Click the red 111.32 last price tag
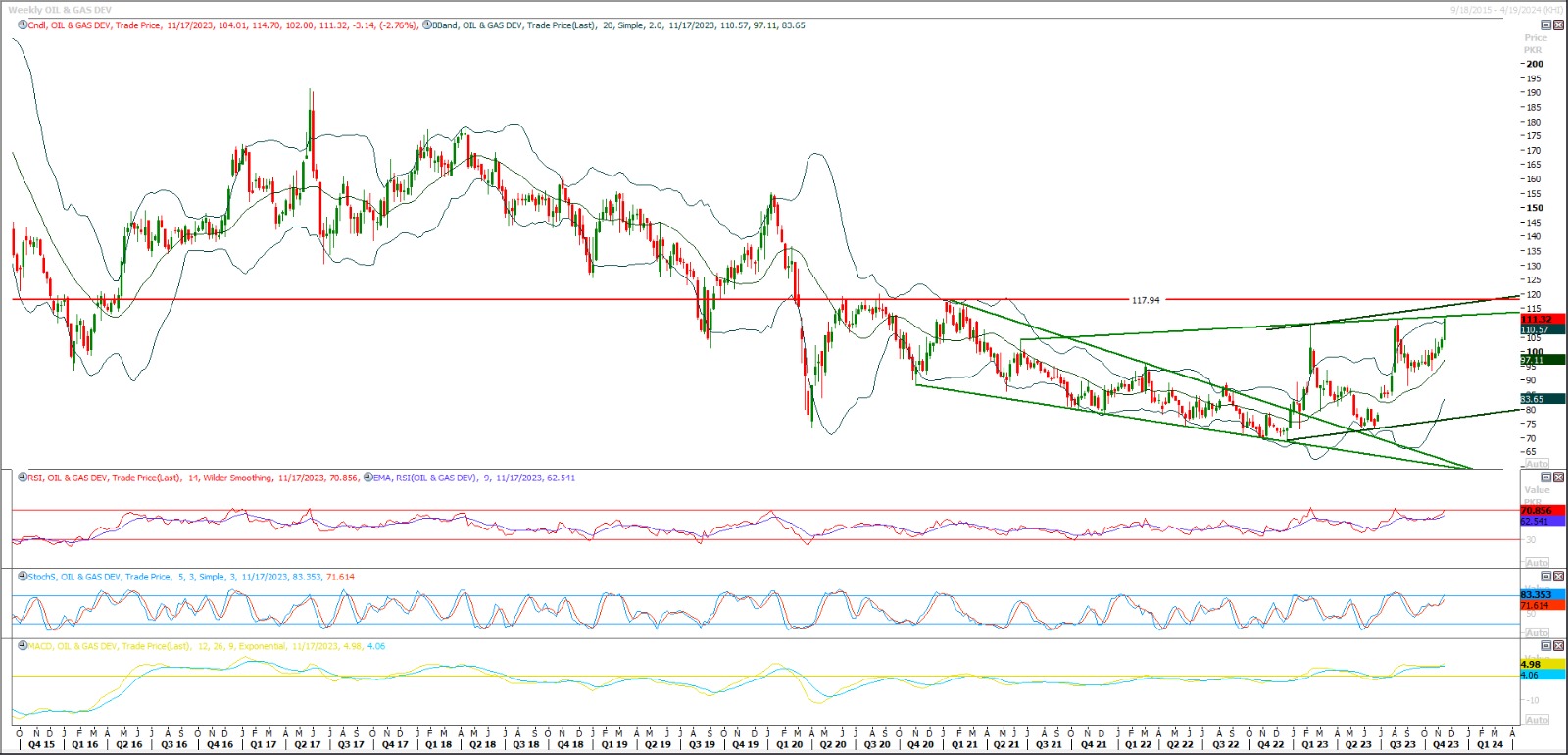This screenshot has width=1568, height=755. (x=1543, y=319)
